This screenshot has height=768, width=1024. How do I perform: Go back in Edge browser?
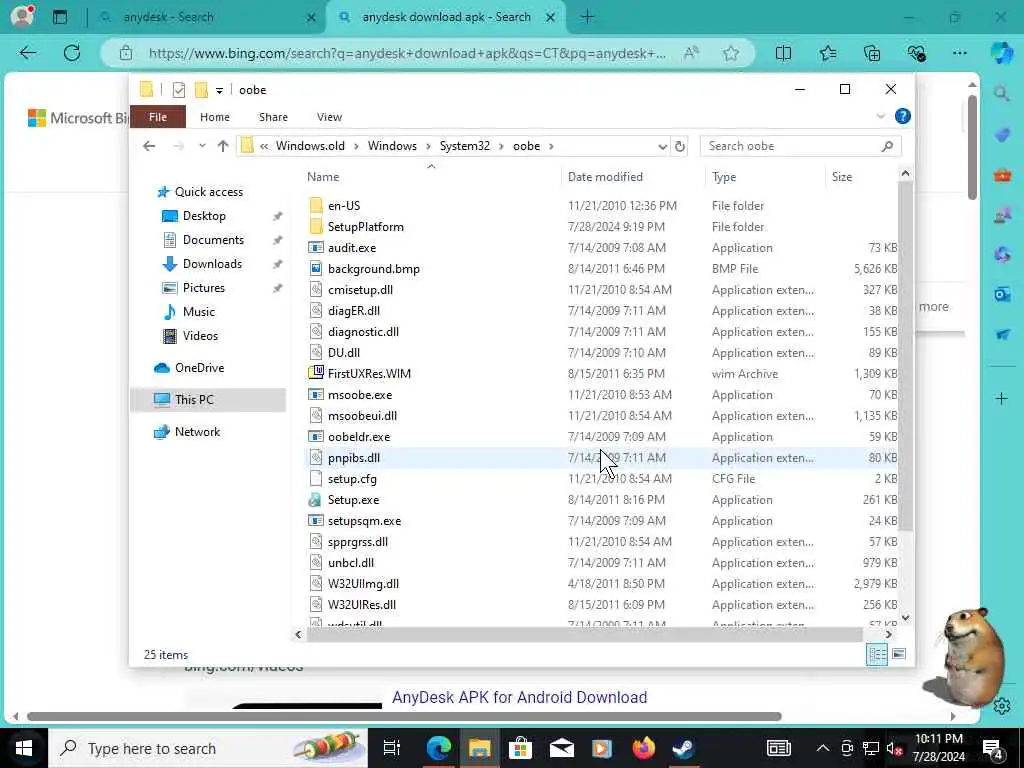[28, 53]
